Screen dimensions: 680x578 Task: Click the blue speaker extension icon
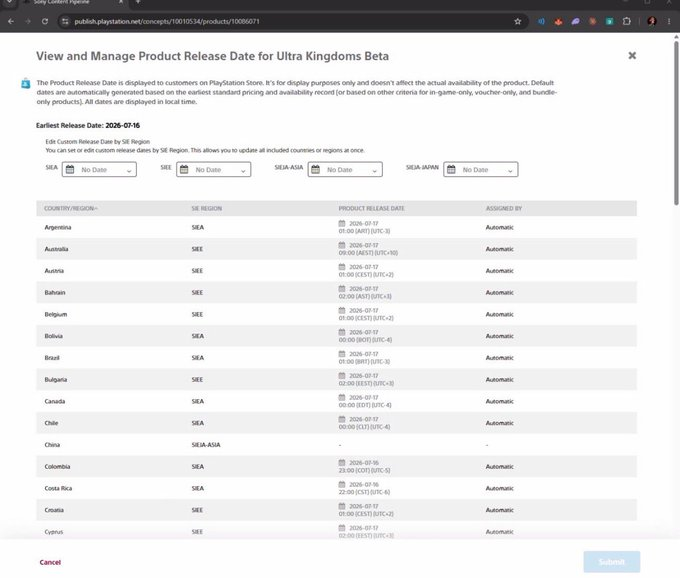pyautogui.click(x=541, y=21)
